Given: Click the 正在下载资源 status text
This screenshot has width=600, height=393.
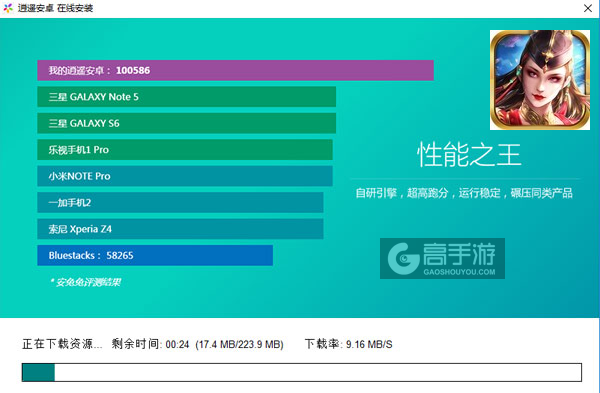Looking at the screenshot, I should coord(62,344).
